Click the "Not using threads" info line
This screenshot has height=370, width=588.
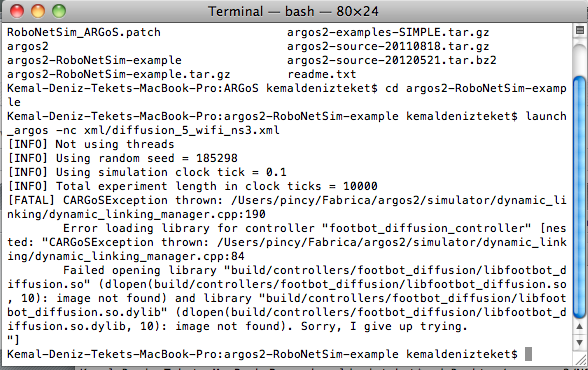pyautogui.click(x=115, y=144)
